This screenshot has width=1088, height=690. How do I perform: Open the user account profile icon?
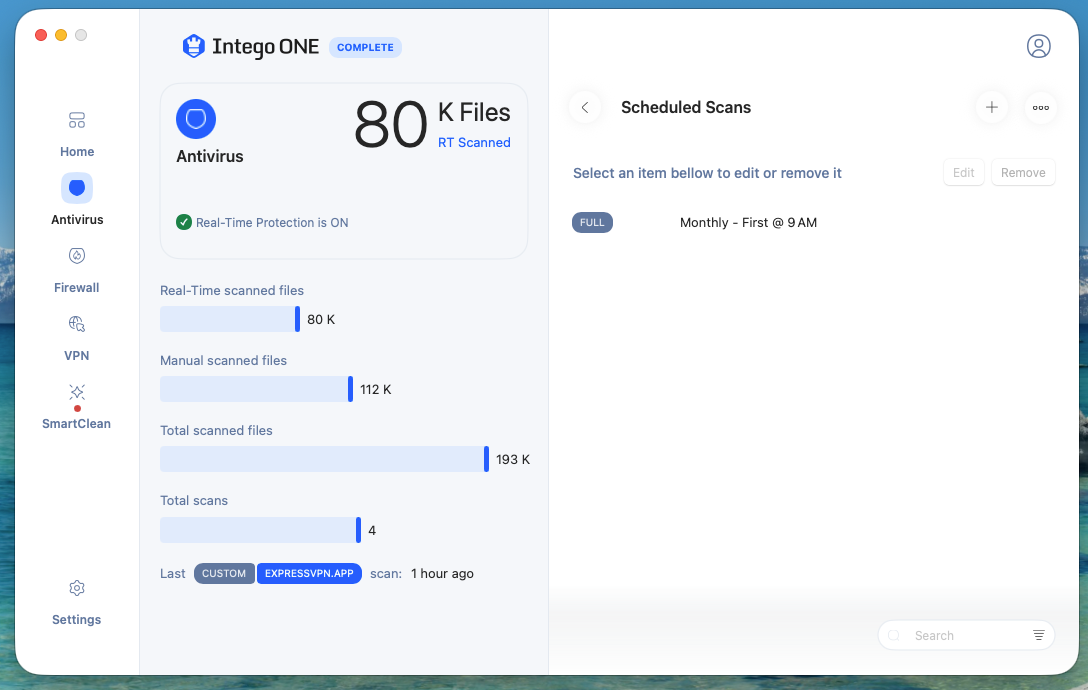click(x=1039, y=47)
